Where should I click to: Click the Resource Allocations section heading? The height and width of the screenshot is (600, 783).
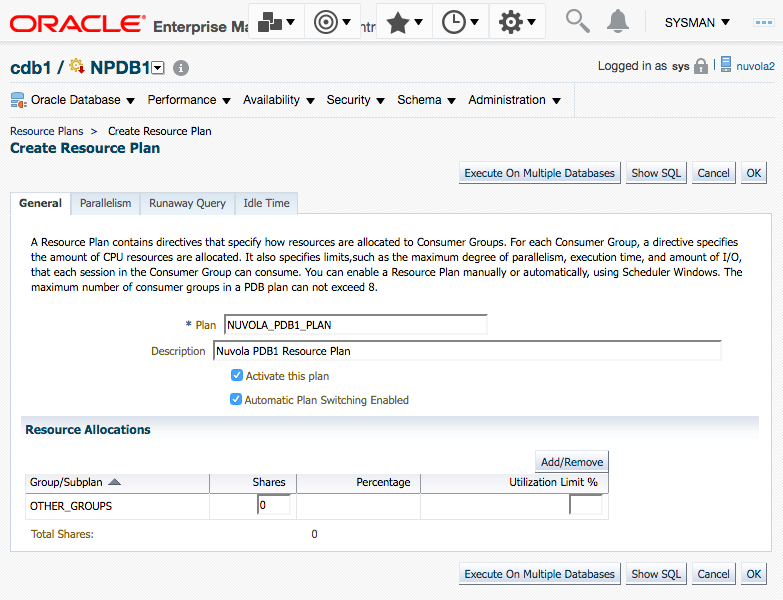[88, 430]
